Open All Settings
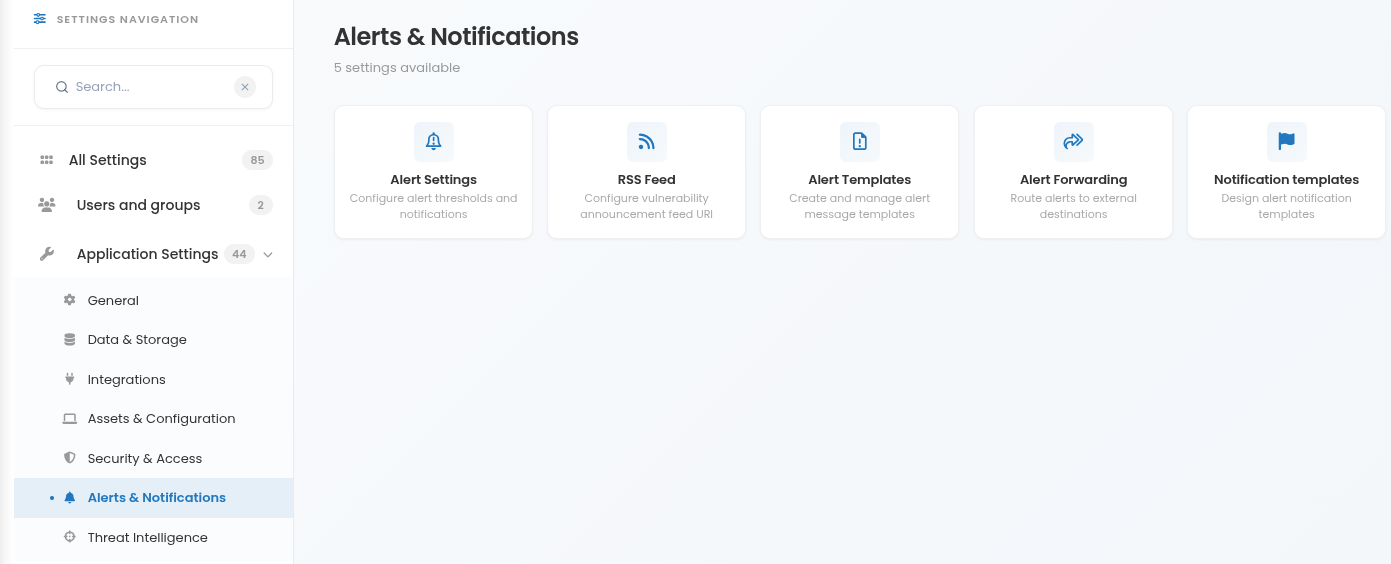1391x564 pixels. point(107,160)
